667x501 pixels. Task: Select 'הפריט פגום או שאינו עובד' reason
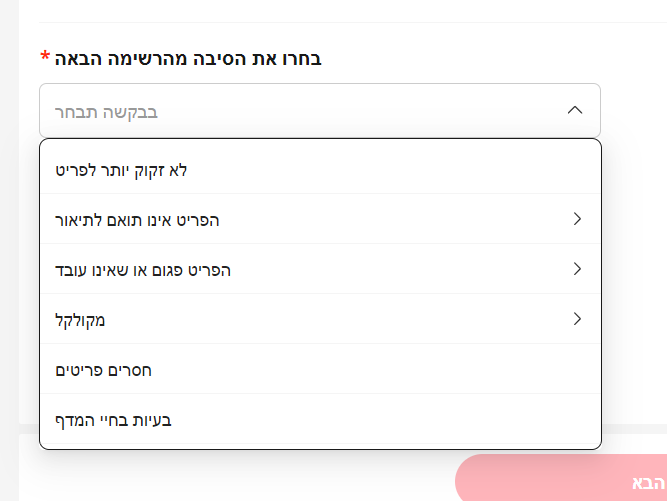[x=143, y=270]
